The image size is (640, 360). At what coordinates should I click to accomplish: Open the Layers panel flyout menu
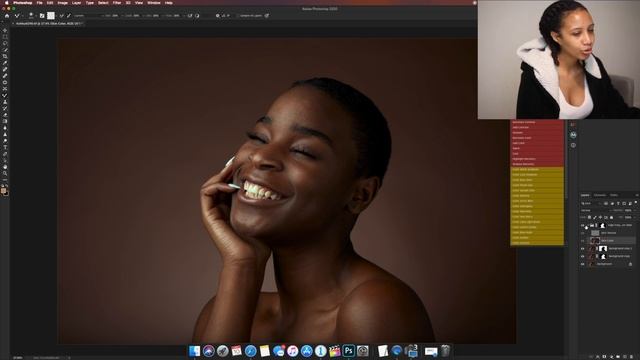pyautogui.click(x=637, y=195)
